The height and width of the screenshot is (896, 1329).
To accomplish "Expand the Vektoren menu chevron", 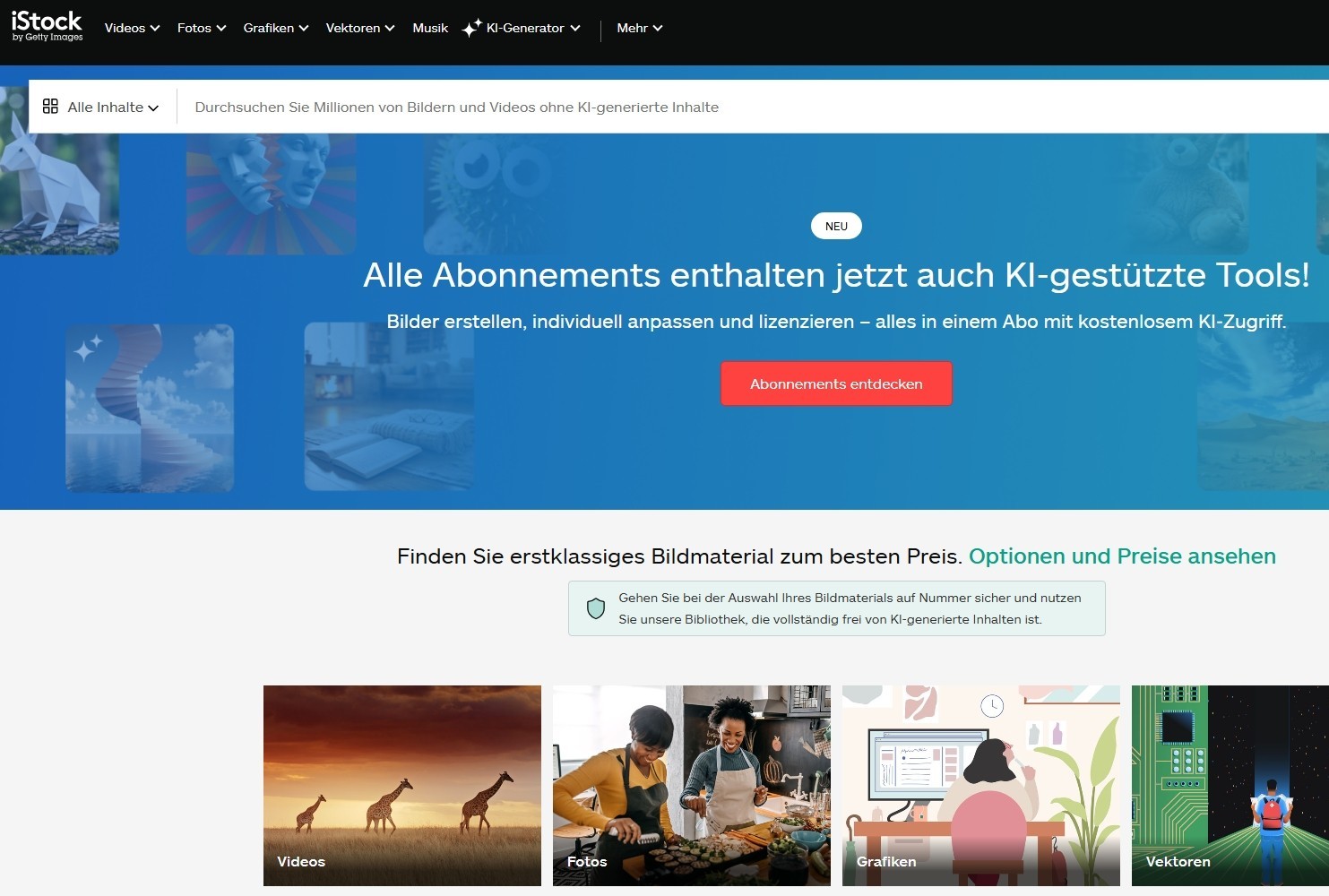I will 390,29.
